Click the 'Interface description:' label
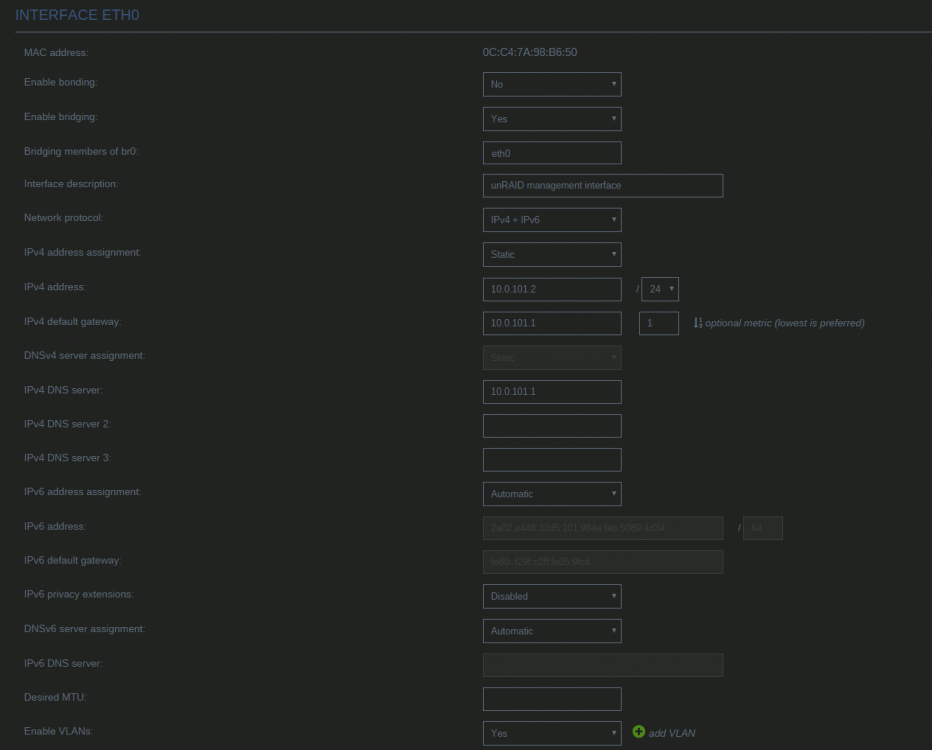 (x=71, y=184)
